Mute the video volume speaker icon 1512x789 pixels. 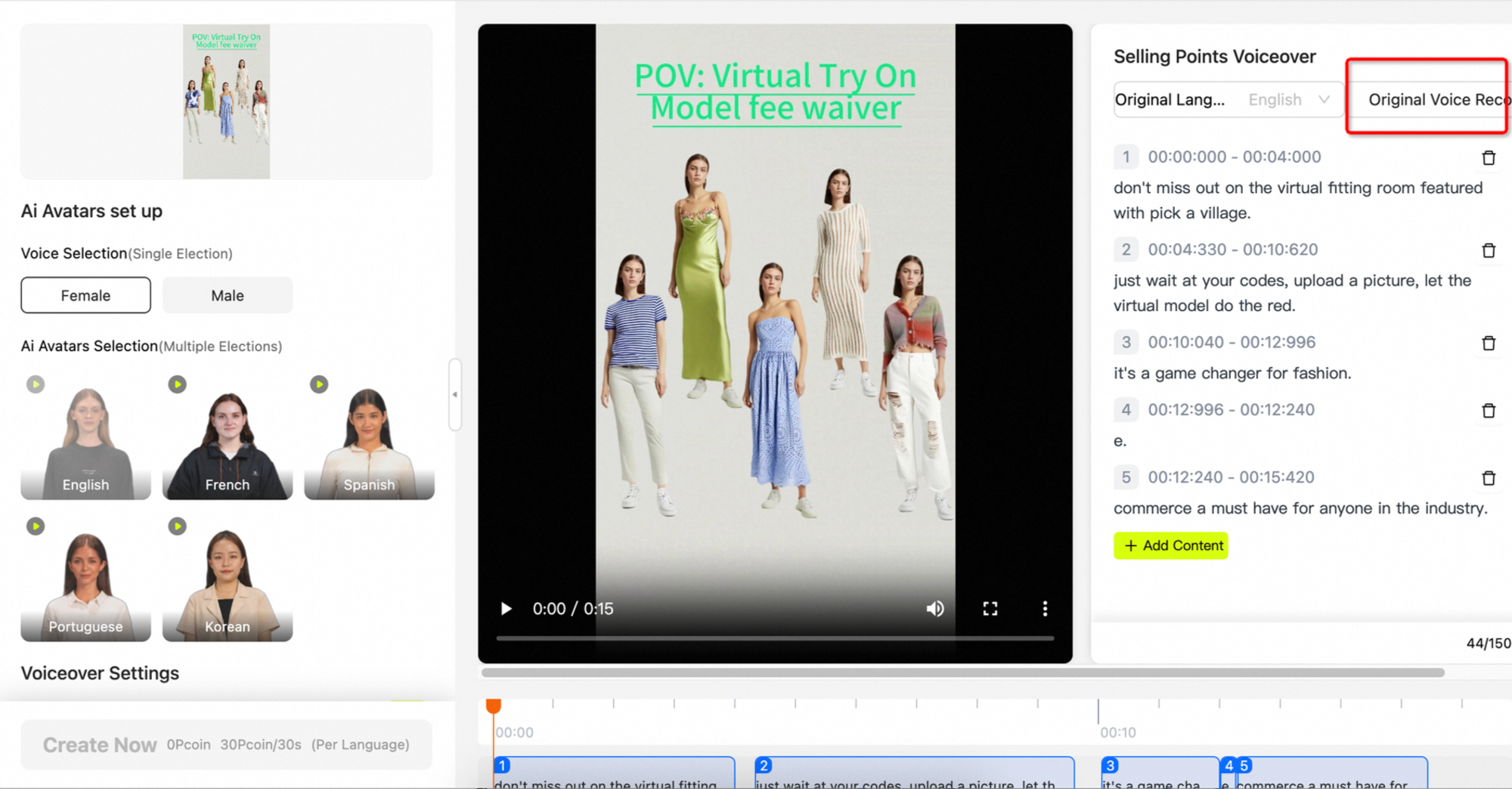click(x=935, y=609)
